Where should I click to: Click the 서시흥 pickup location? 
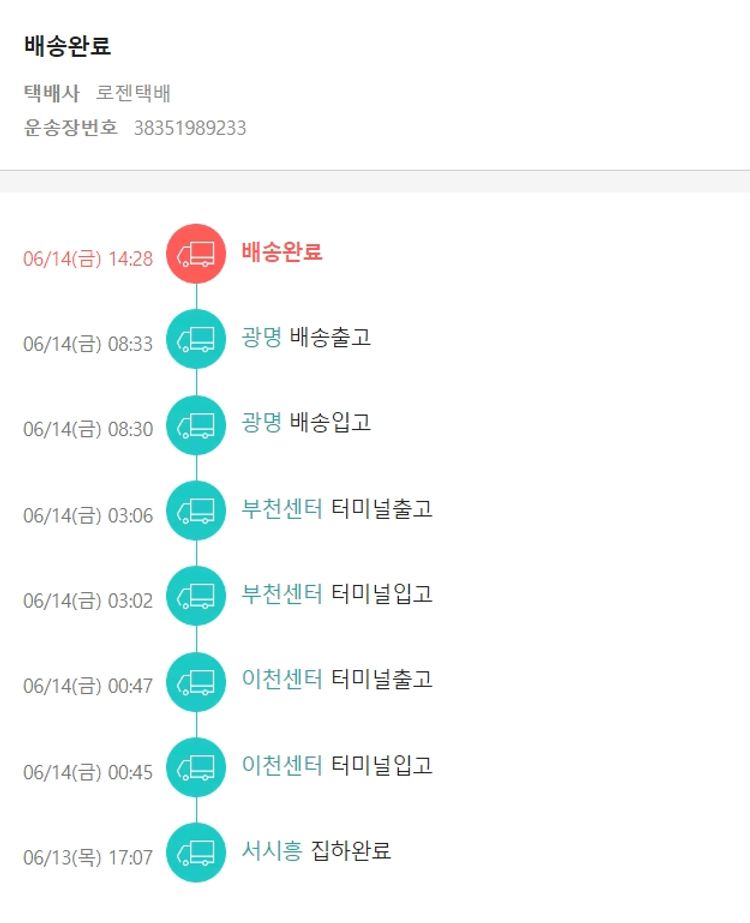click(271, 851)
